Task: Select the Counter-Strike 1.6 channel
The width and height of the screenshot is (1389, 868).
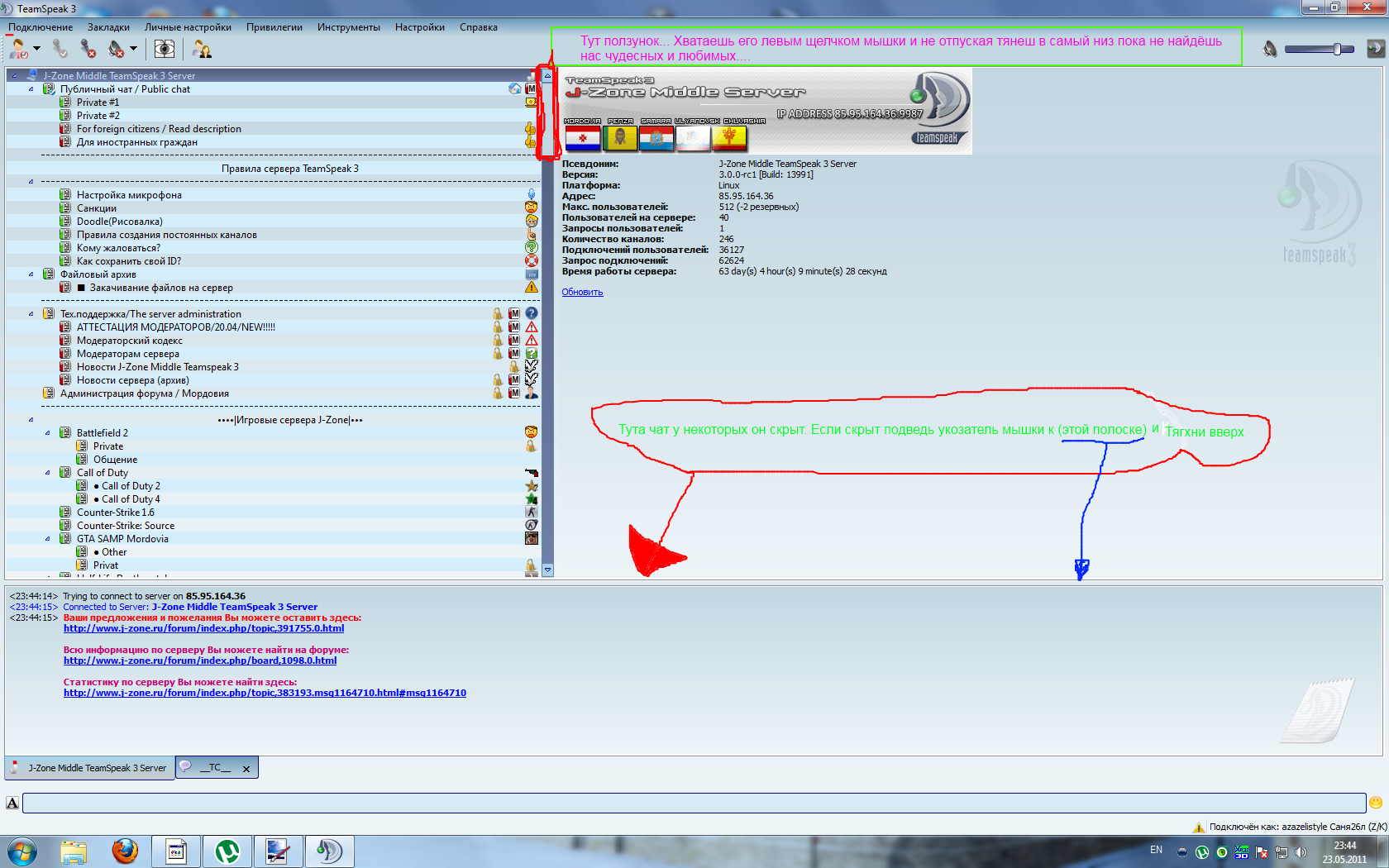Action: pyautogui.click(x=116, y=513)
